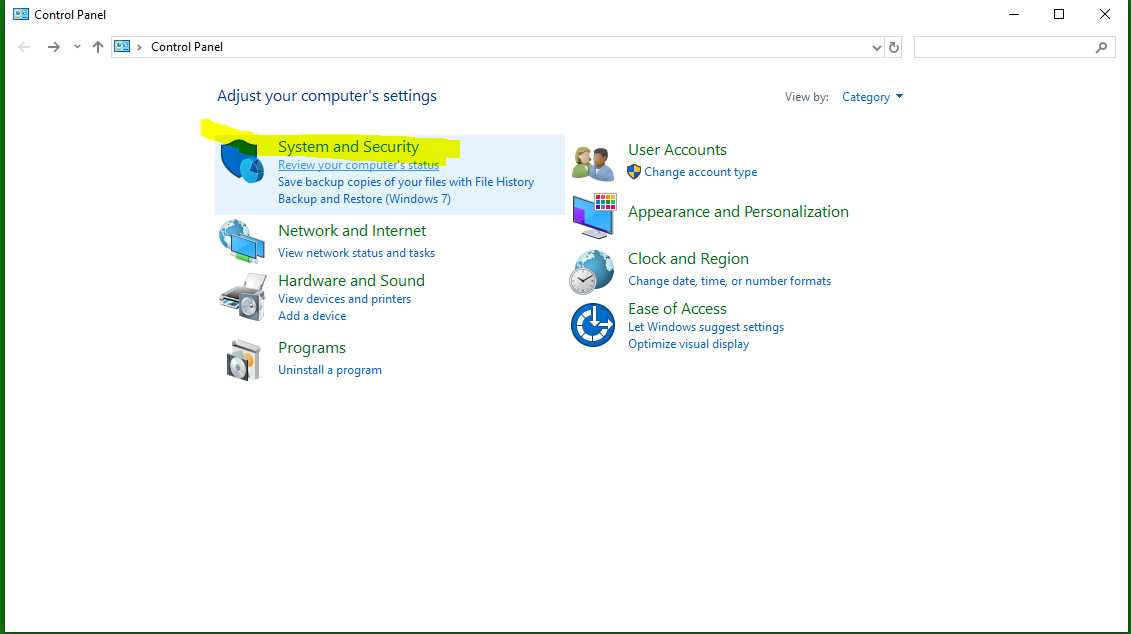Open the recent locations dropdown arrow
Image resolution: width=1131 pixels, height=634 pixels.
click(x=77, y=47)
